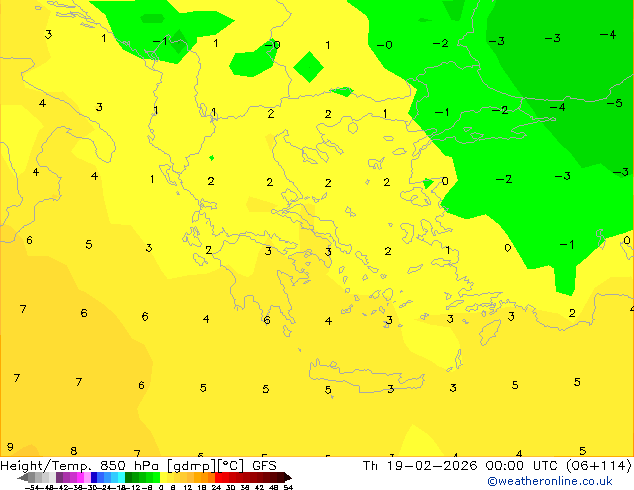This screenshot has width=634, height=490.
Task: Click the '-5' temperature value on map
Action: pos(615,103)
